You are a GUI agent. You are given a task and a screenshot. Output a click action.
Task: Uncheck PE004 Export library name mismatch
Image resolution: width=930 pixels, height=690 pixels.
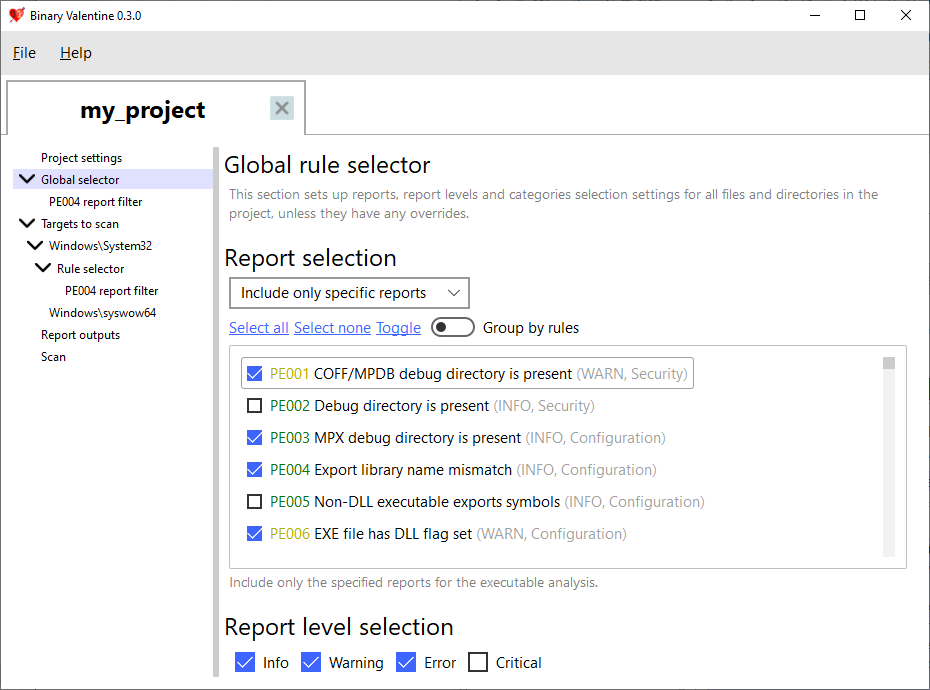254,469
